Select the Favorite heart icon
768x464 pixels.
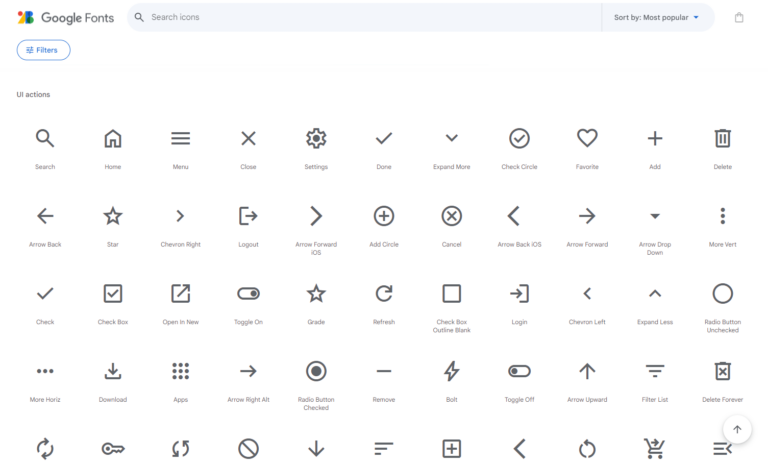click(x=587, y=139)
